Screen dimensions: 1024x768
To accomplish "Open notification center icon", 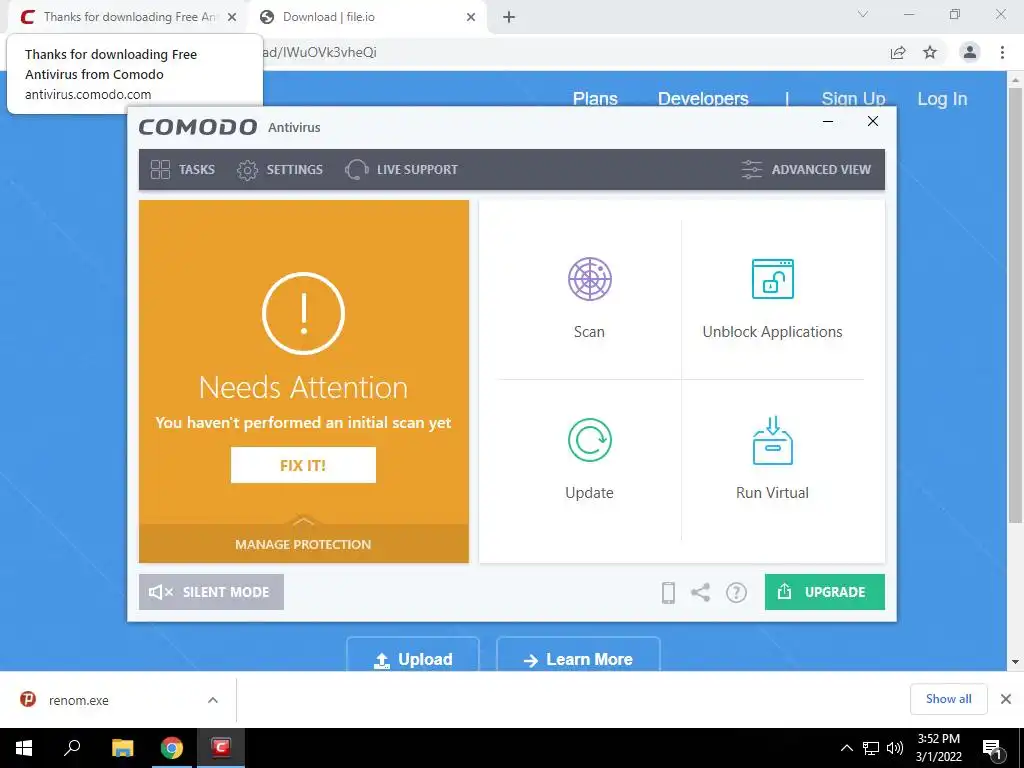I will click(992, 748).
